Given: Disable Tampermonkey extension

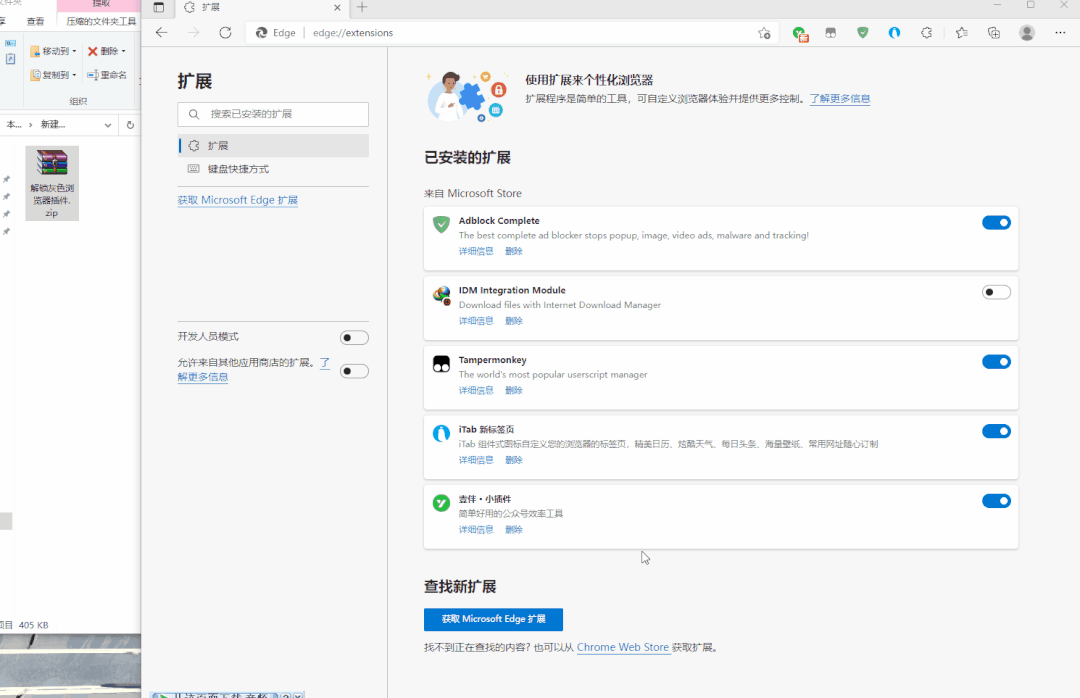Looking at the screenshot, I should click(x=996, y=362).
